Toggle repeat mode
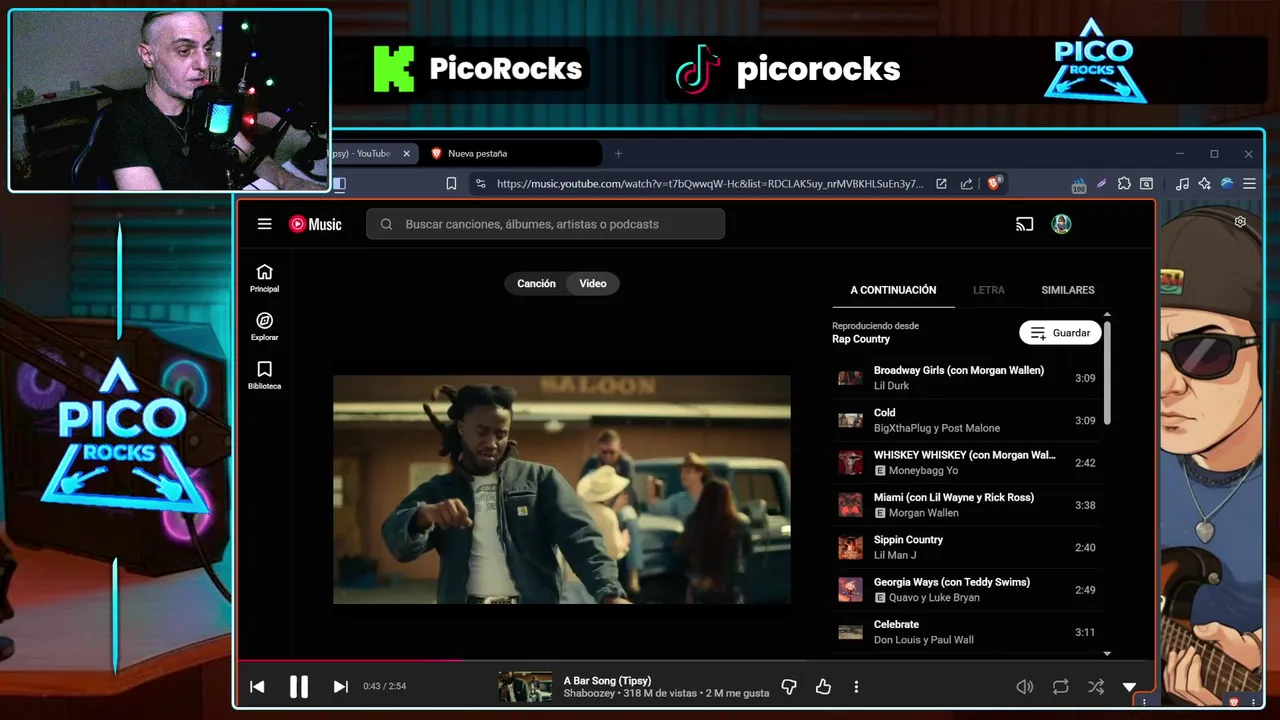The height and width of the screenshot is (720, 1280). click(1060, 686)
